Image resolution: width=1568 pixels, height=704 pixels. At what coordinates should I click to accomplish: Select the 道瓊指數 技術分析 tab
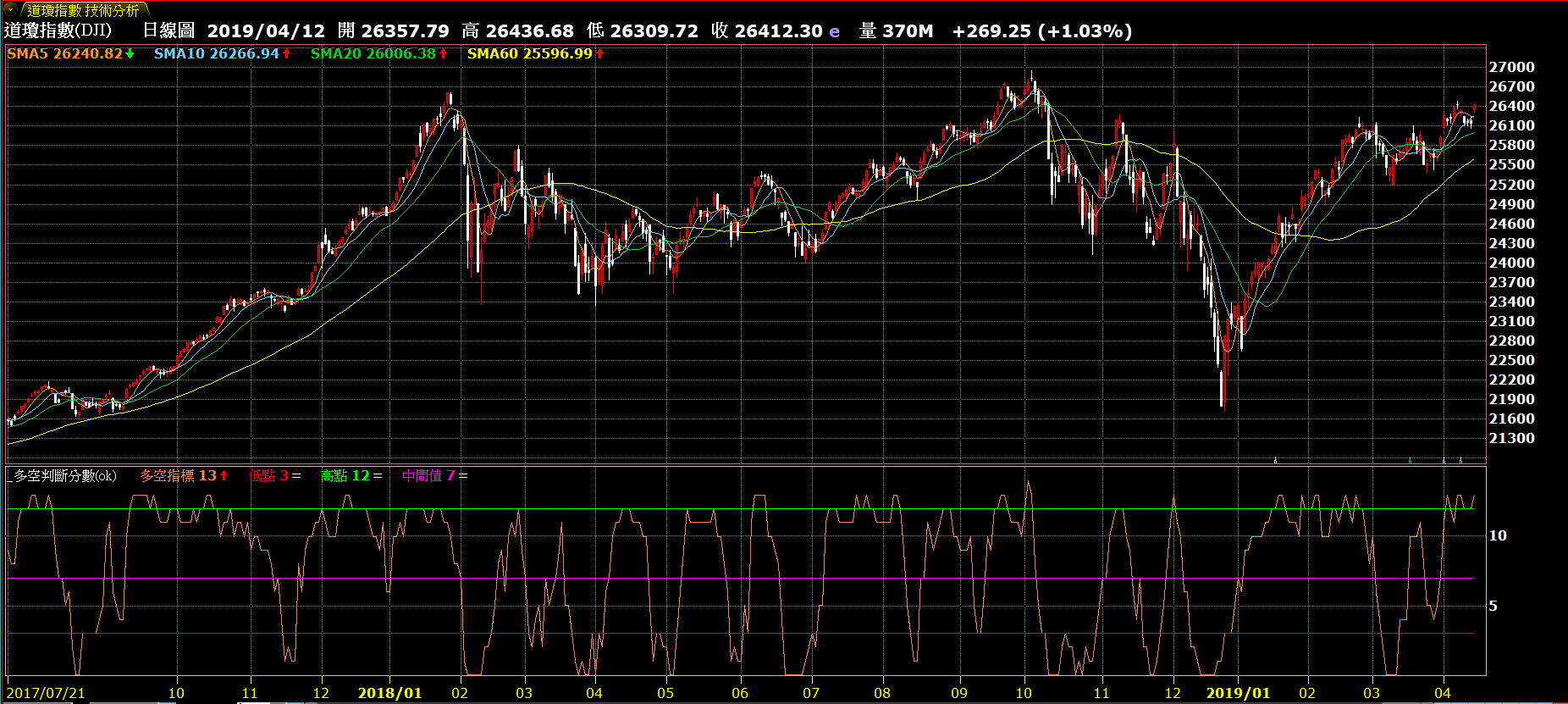(82, 10)
